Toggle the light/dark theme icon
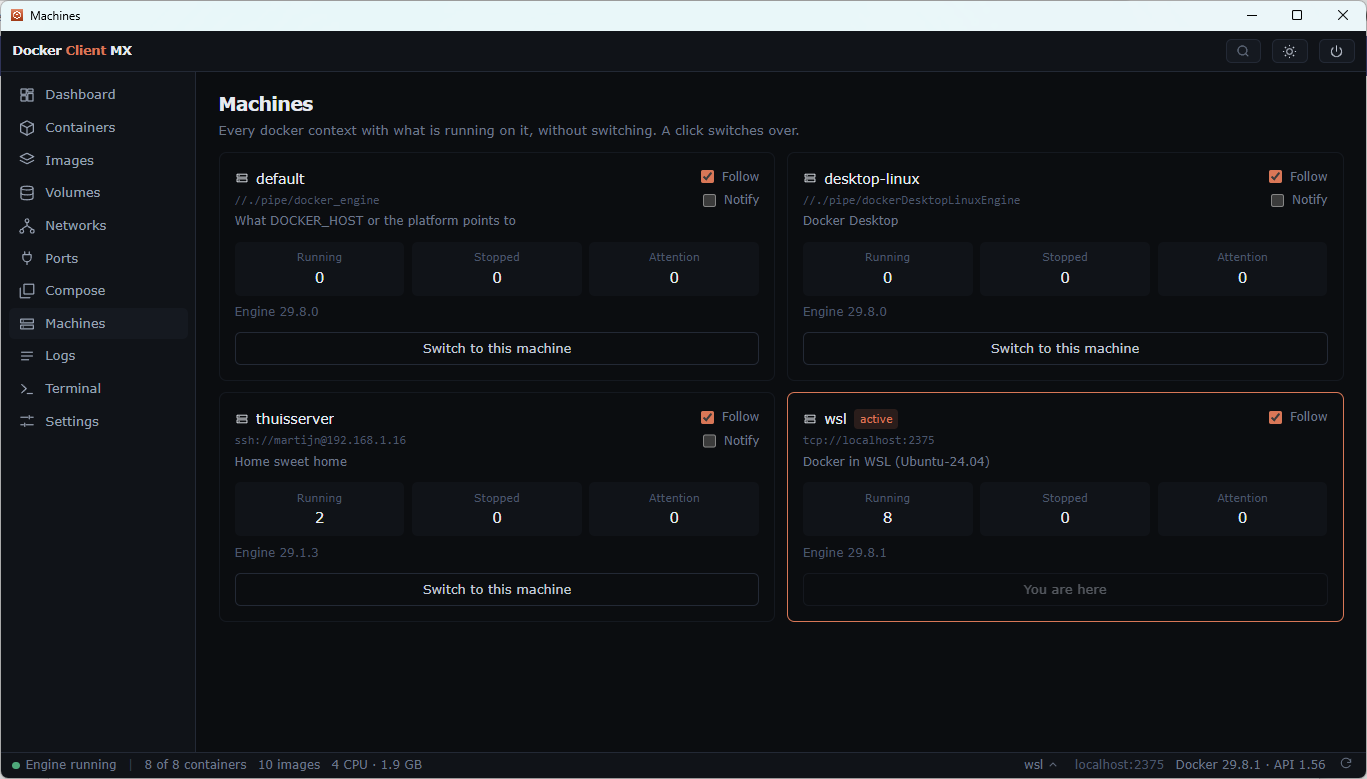1367x779 pixels. [x=1289, y=51]
